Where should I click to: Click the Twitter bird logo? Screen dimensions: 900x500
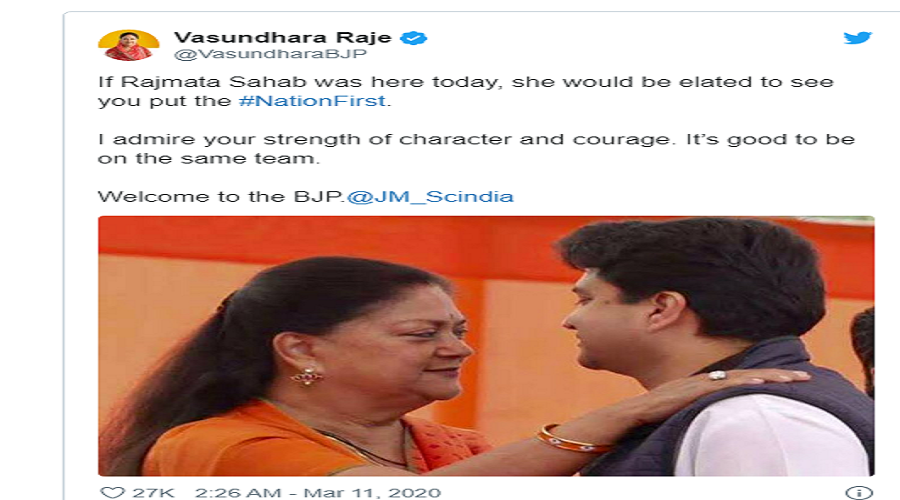coord(858,38)
